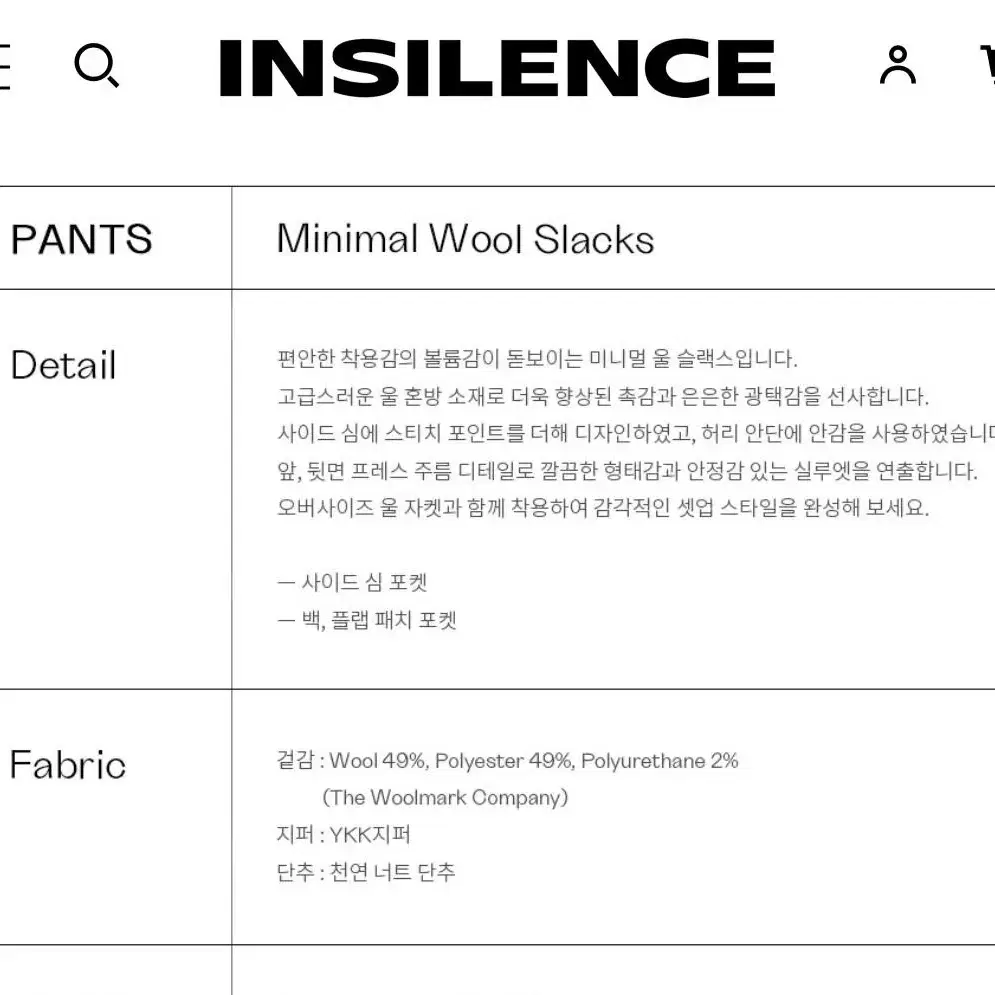Viewport: 995px width, 995px height.
Task: Click the Minimal Wool Slacks title
Action: pyautogui.click(x=465, y=239)
